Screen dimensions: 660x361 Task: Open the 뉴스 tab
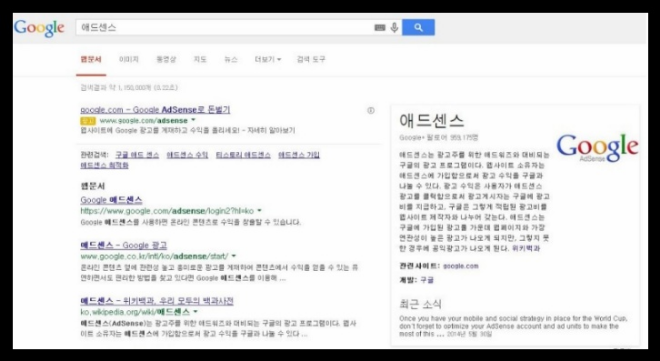[231, 59]
